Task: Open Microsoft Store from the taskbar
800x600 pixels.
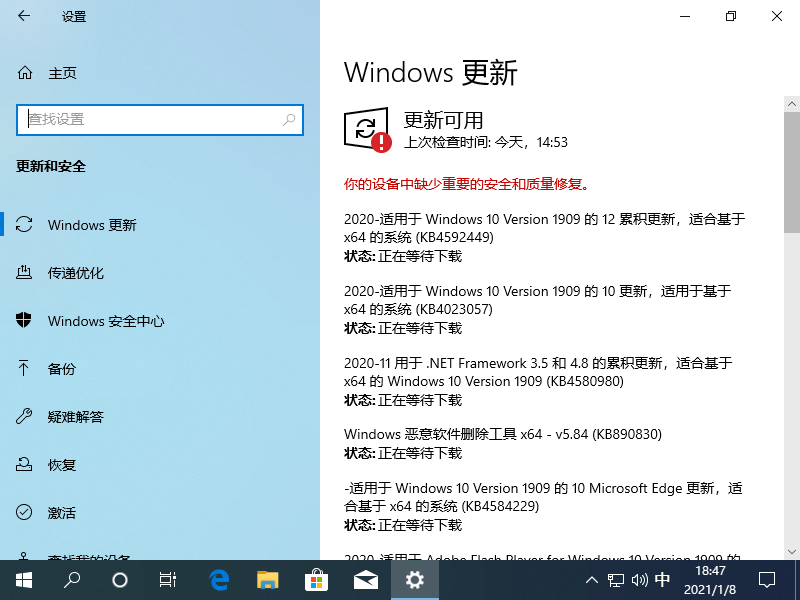Action: [x=317, y=579]
